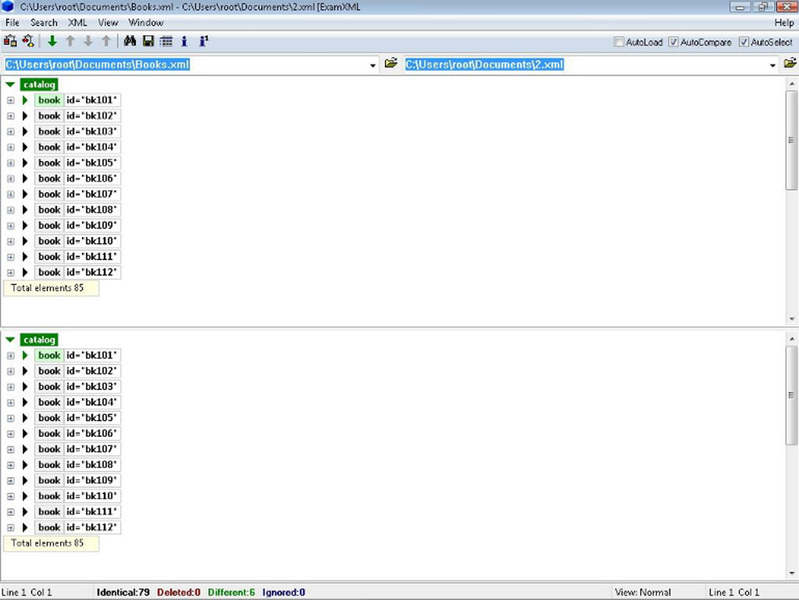The image size is (799, 600).
Task: Open the XML menu
Action: pyautogui.click(x=77, y=22)
